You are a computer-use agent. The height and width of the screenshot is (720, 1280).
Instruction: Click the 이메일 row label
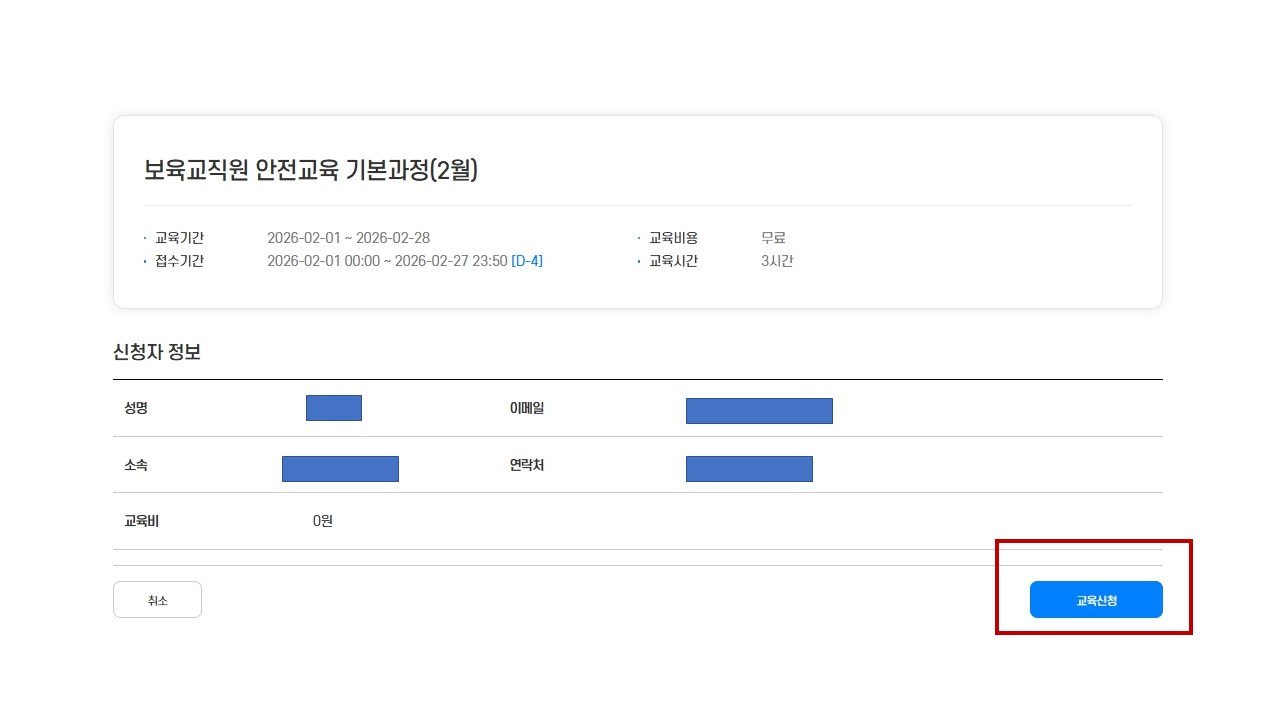[x=527, y=408]
